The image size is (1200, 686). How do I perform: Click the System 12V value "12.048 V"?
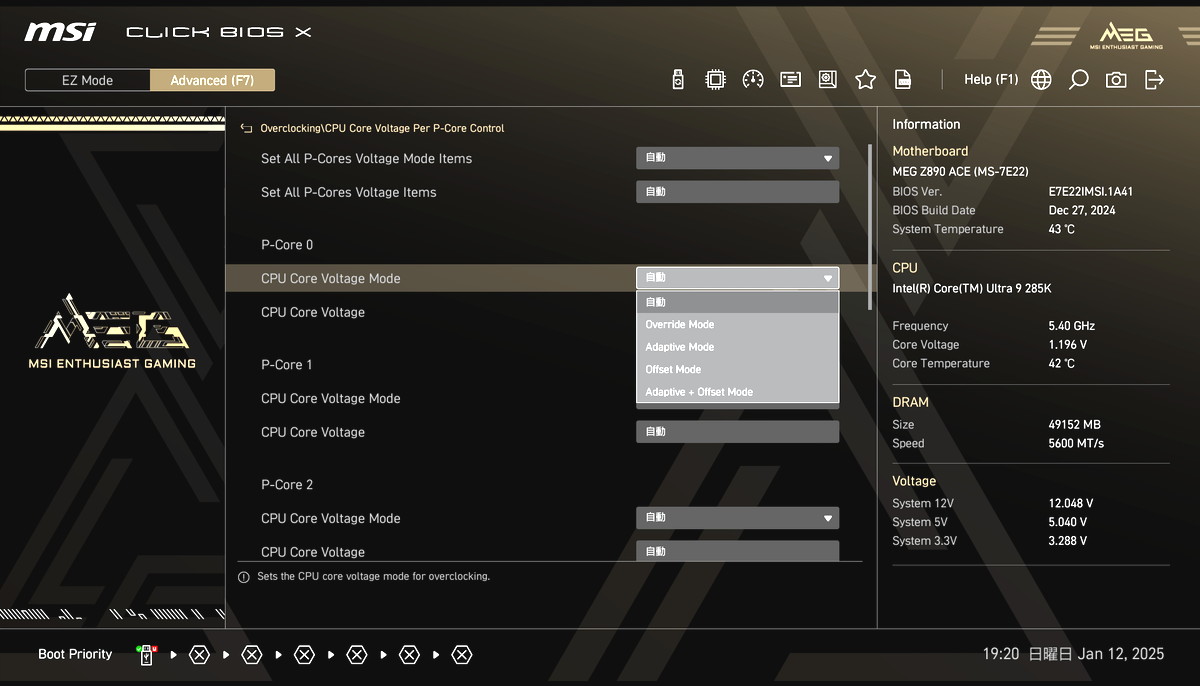pyautogui.click(x=1070, y=504)
